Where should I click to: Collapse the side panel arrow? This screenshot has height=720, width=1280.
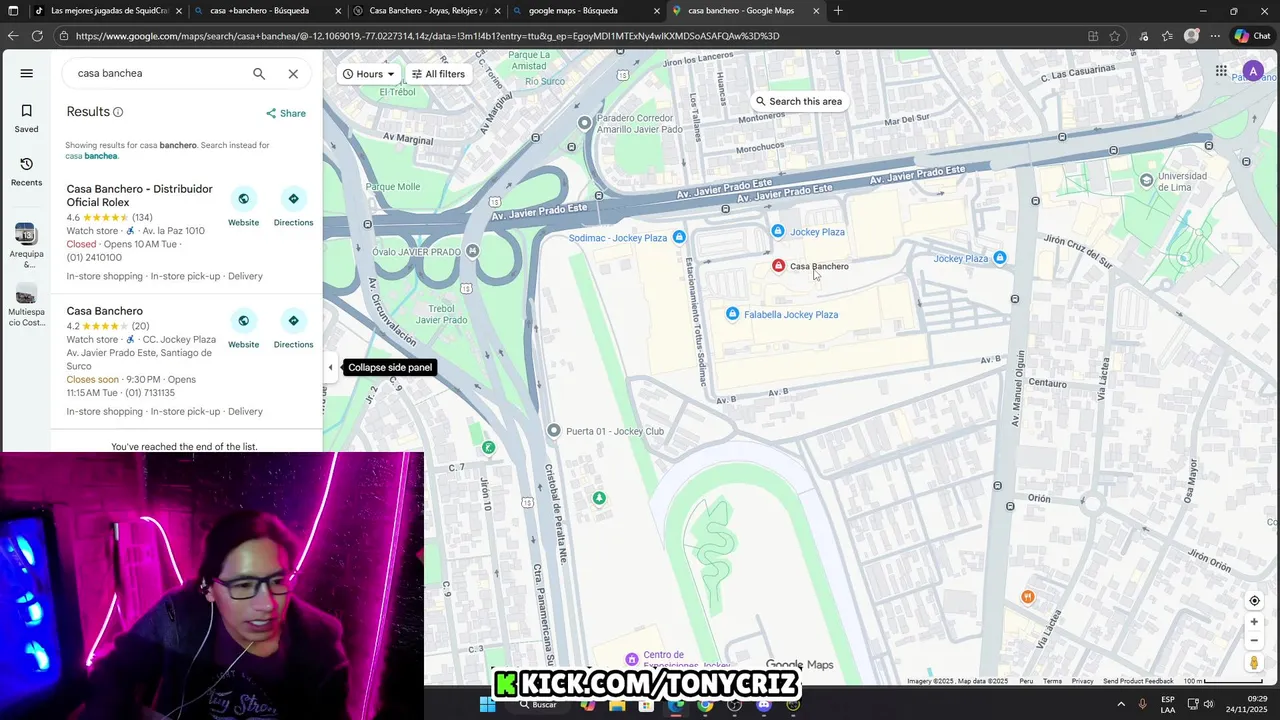[x=330, y=367]
